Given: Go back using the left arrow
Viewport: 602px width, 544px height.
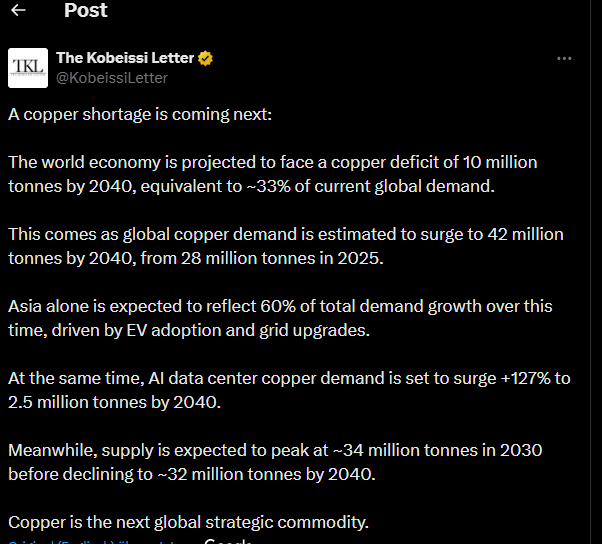Looking at the screenshot, I should [19, 11].
